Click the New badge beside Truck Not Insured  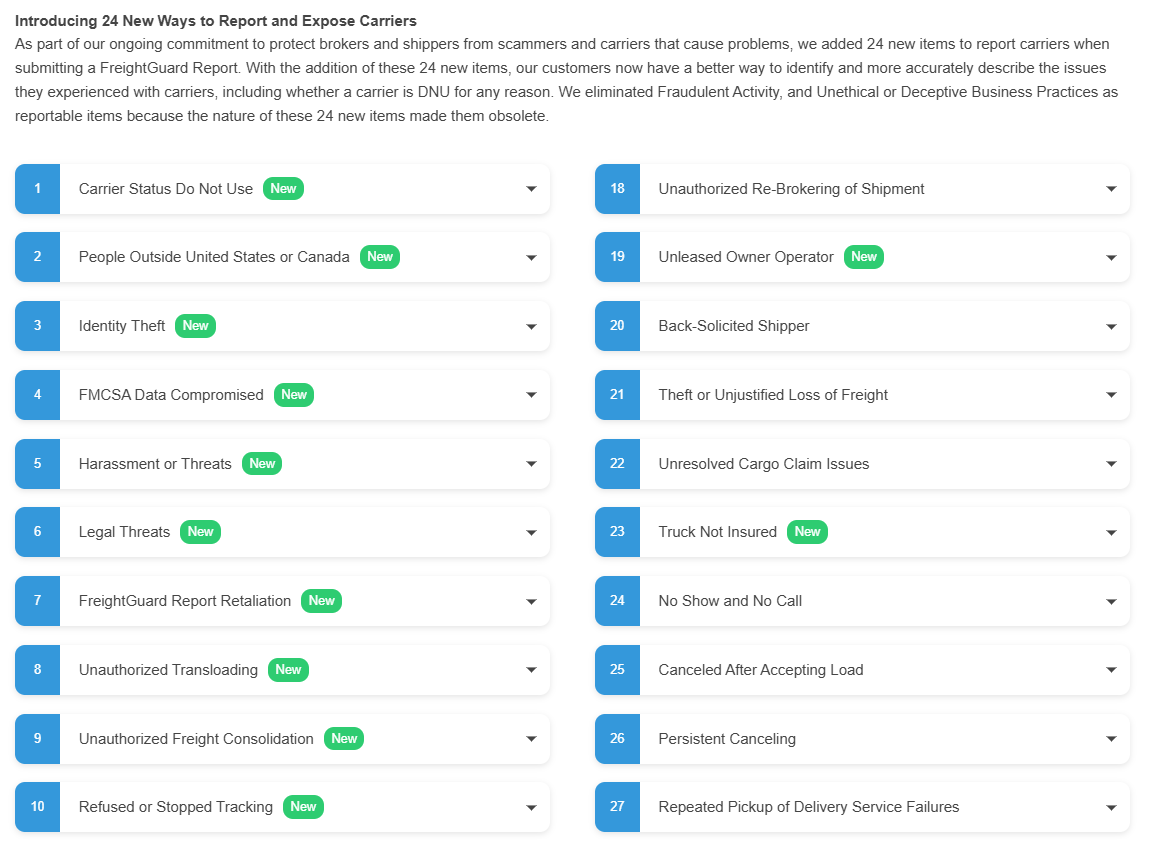point(807,532)
